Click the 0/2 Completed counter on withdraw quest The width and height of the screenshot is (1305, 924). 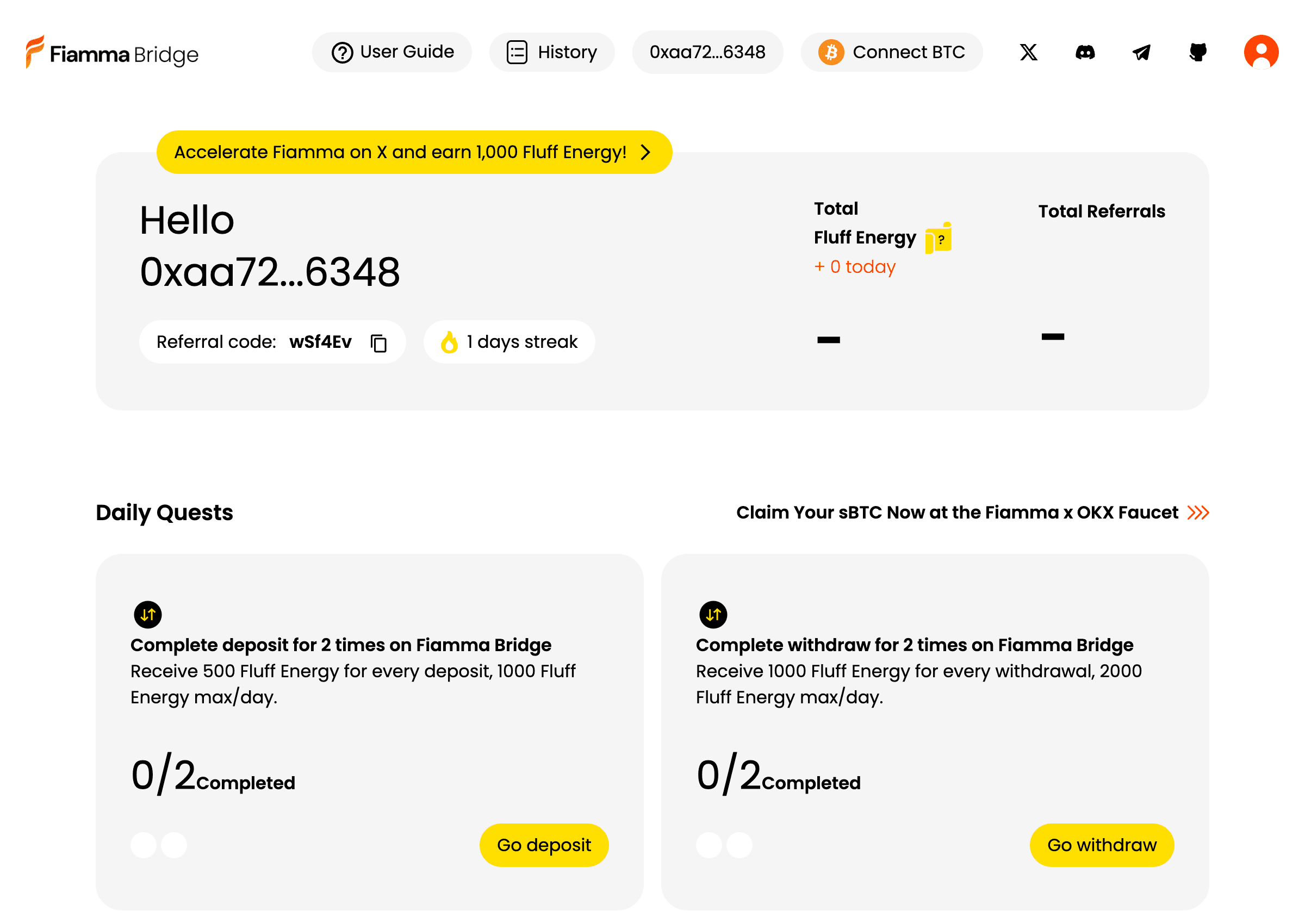click(x=778, y=775)
